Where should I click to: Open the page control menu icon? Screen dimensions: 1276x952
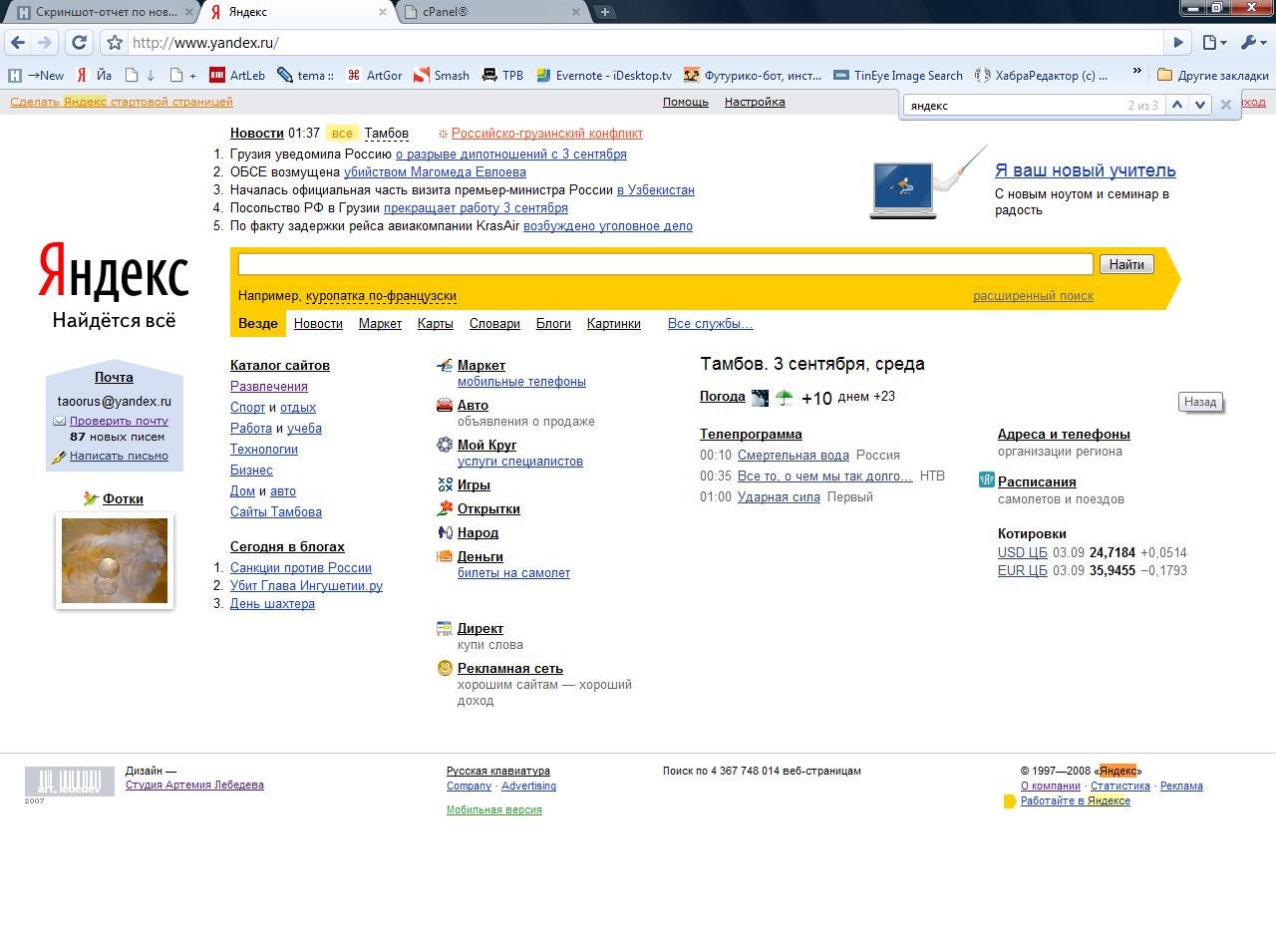(x=1213, y=42)
